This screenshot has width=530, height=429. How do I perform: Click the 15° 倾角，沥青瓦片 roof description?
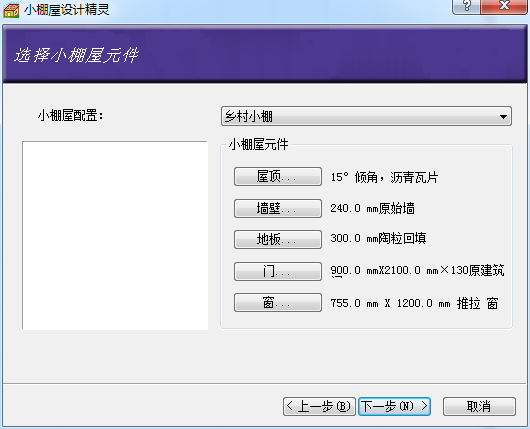click(x=384, y=177)
